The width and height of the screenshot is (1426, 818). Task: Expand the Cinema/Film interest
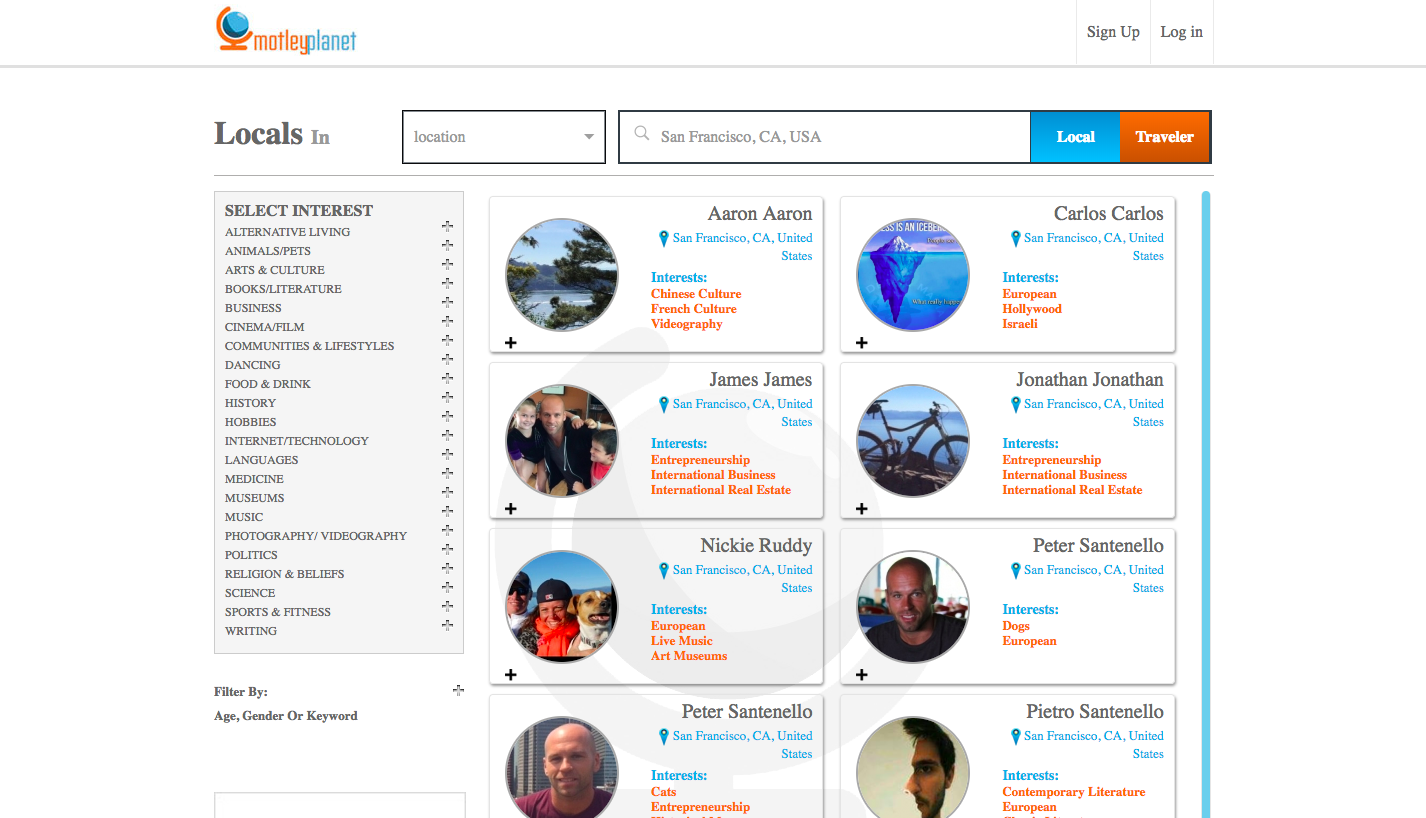pos(447,321)
